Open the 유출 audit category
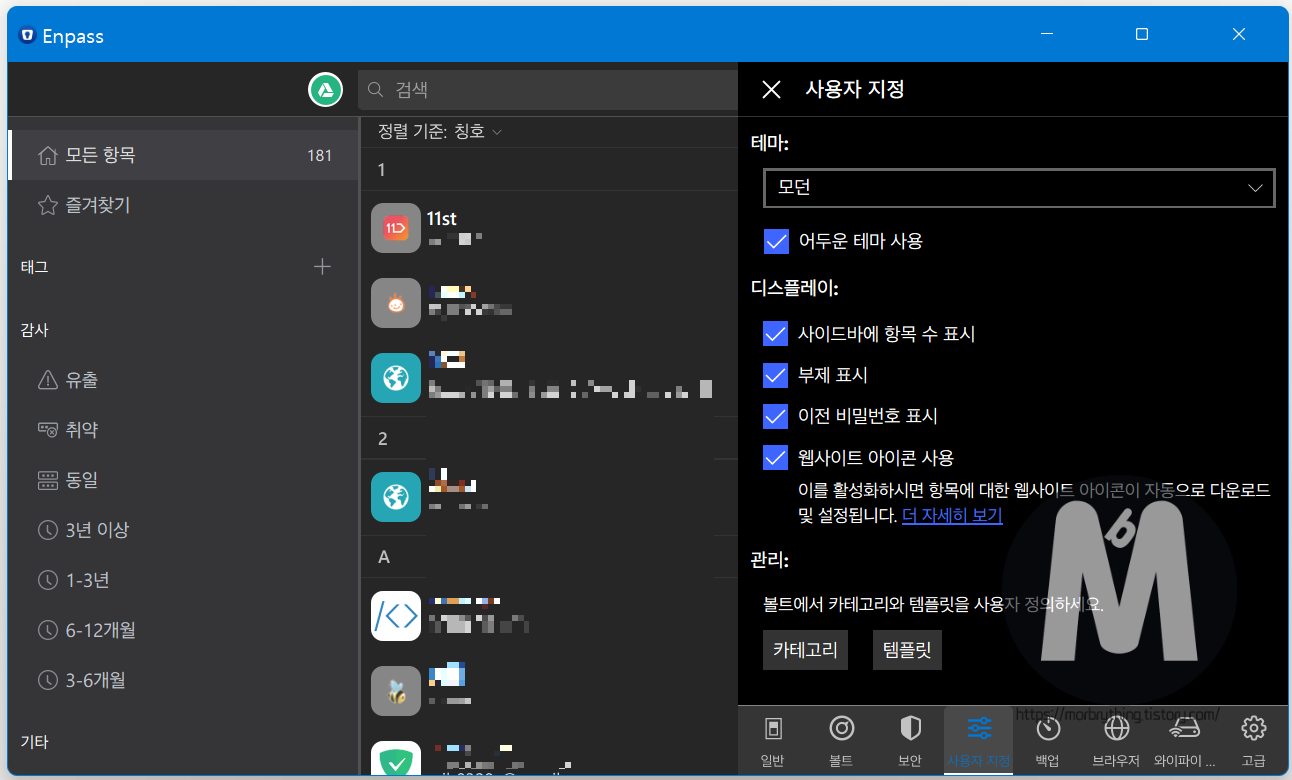 [x=183, y=380]
